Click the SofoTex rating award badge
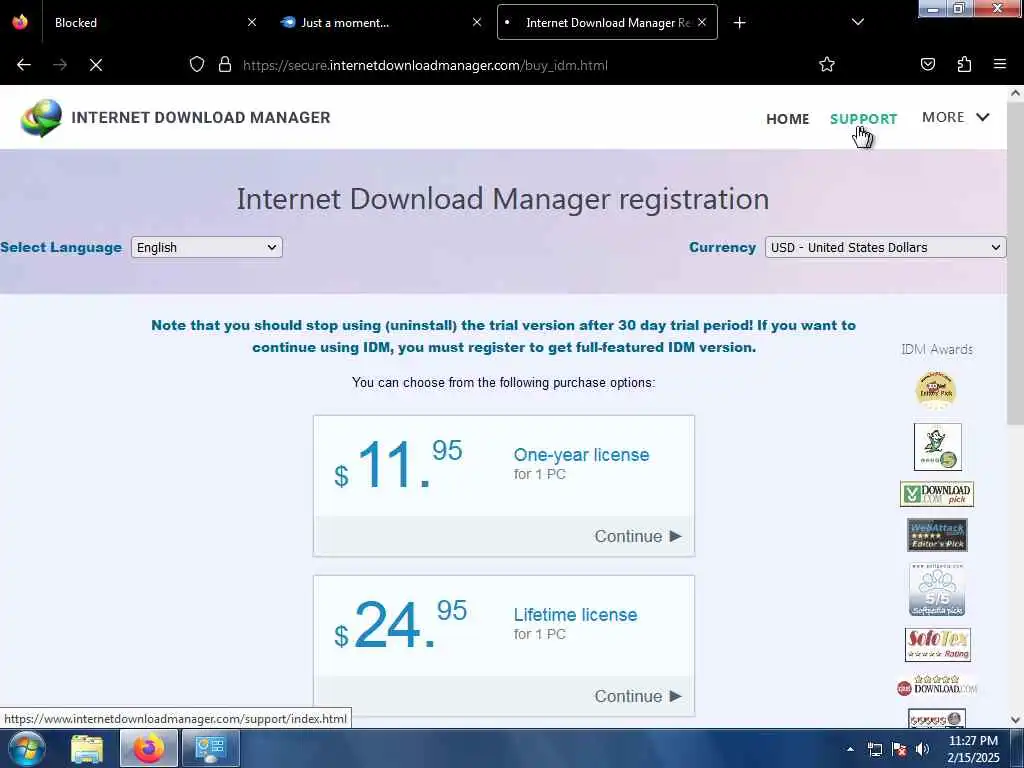 (x=938, y=645)
